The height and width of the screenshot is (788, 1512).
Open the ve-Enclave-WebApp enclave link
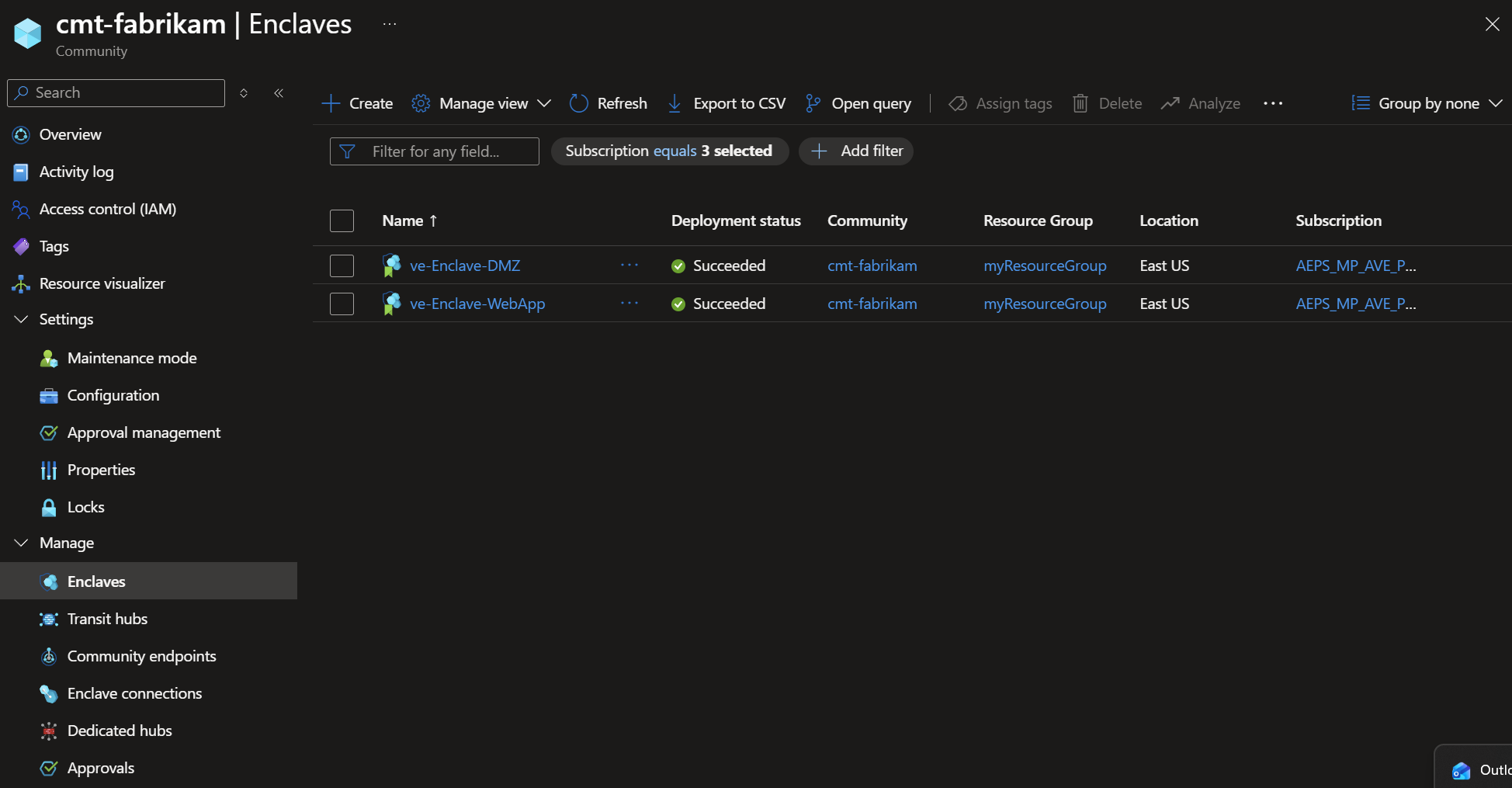[x=477, y=304]
